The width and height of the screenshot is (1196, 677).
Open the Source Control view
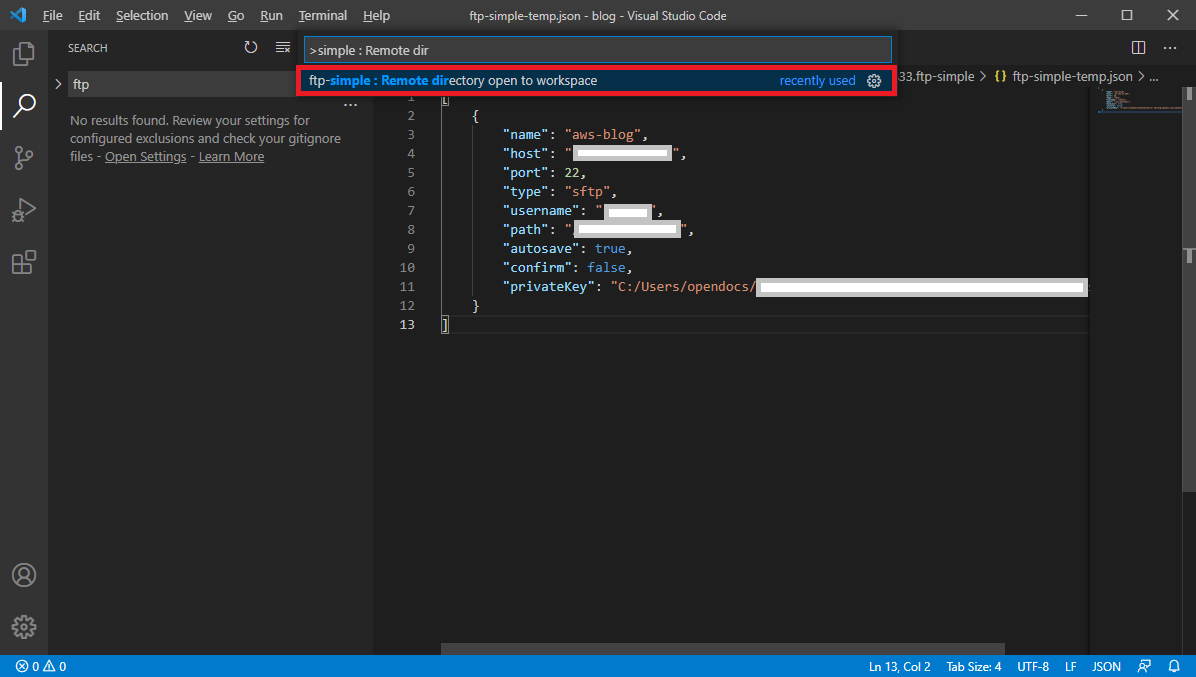click(x=23, y=158)
